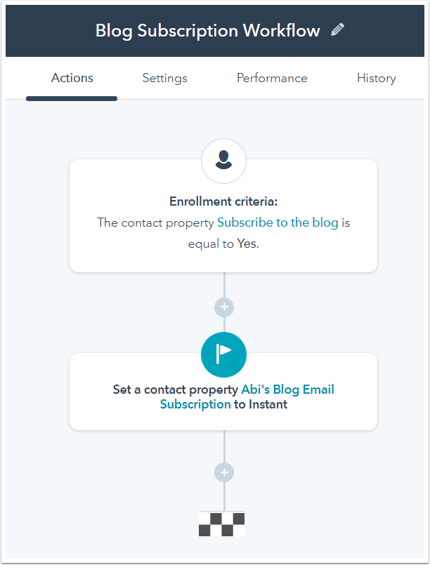Open the Subscribe to the blog link
The width and height of the screenshot is (430, 565).
tap(278, 223)
